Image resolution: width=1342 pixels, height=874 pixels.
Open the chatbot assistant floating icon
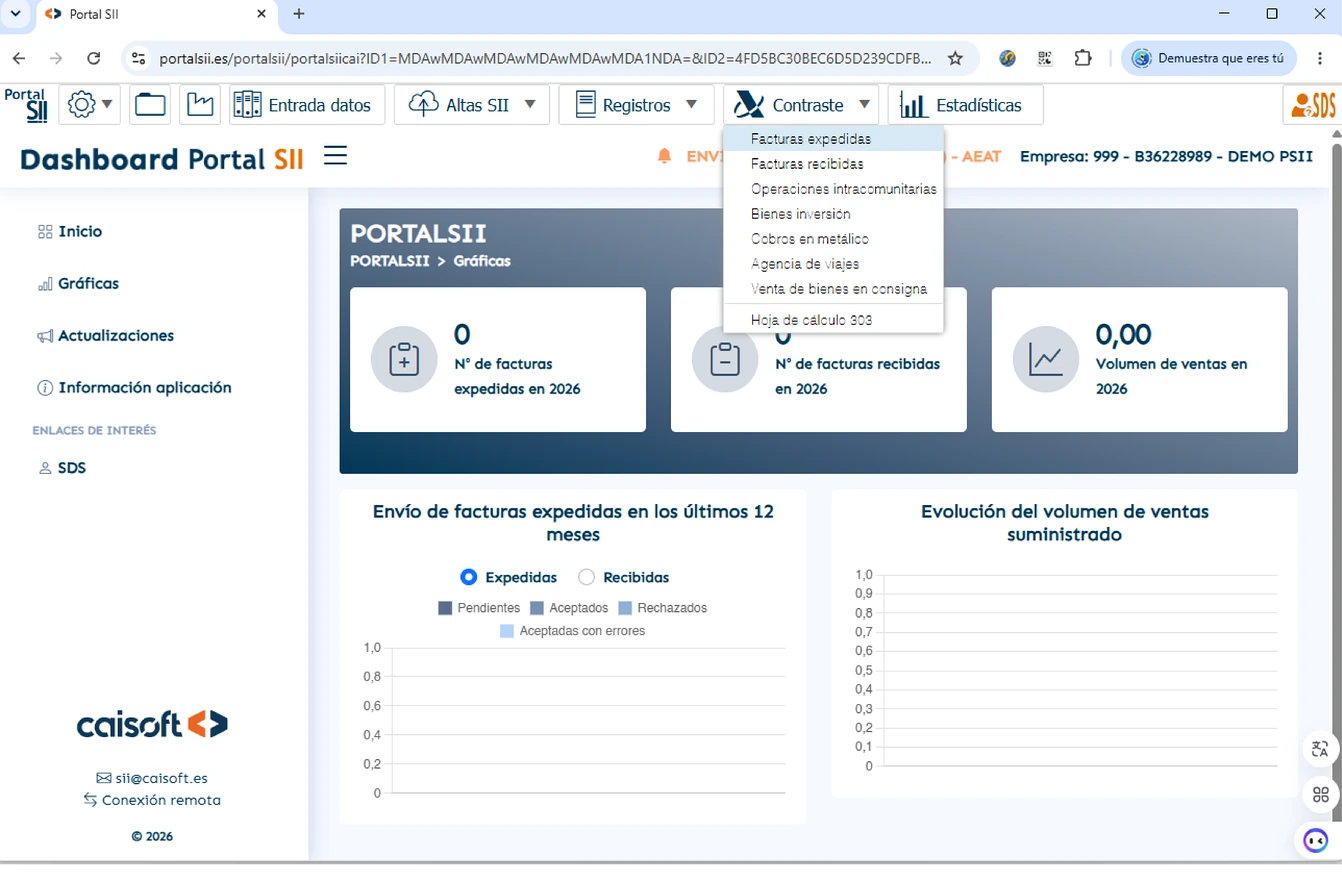pyautogui.click(x=1316, y=840)
